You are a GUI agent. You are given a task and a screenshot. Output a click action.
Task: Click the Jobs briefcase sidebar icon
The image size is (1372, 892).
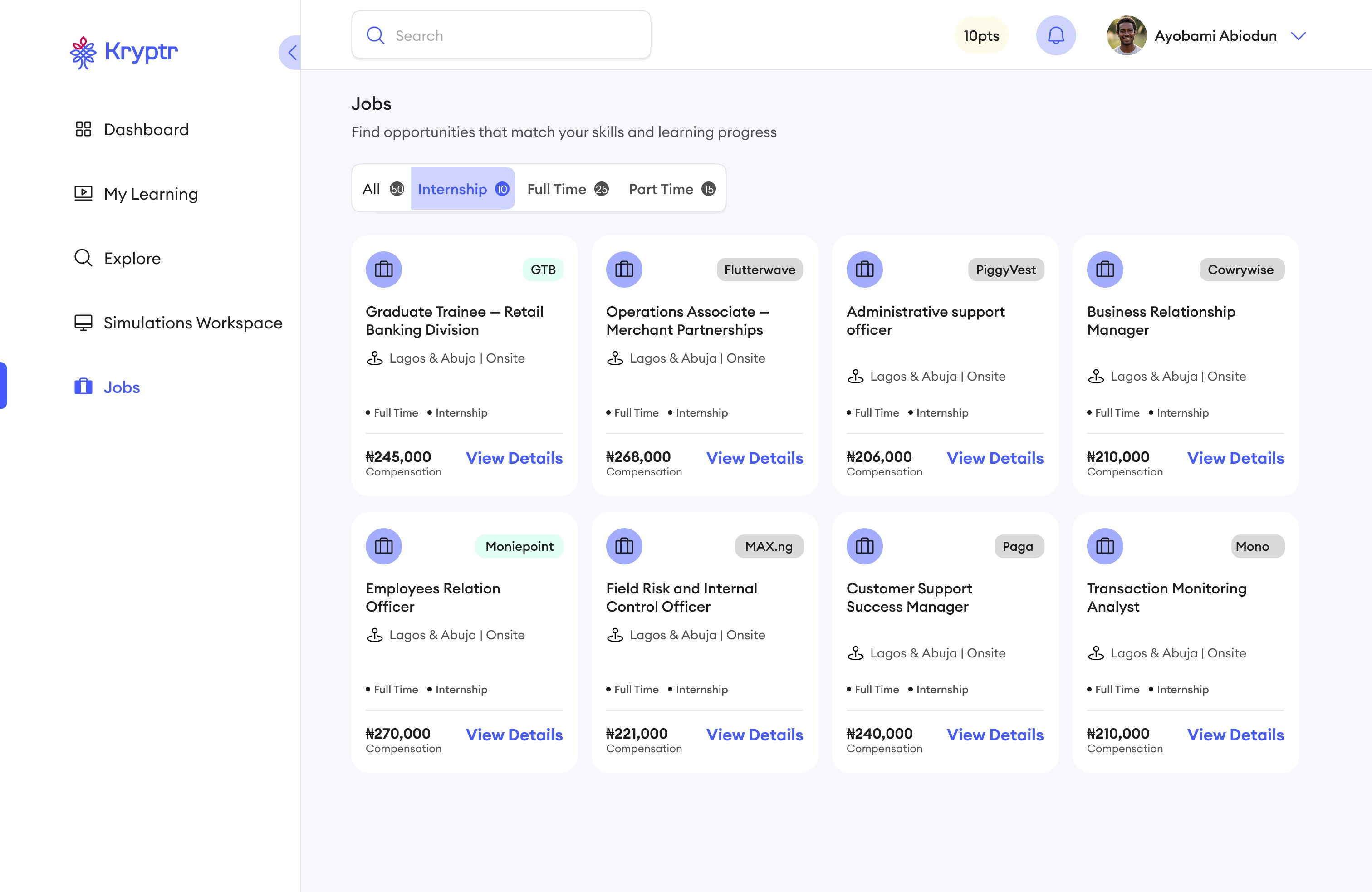[x=83, y=386]
